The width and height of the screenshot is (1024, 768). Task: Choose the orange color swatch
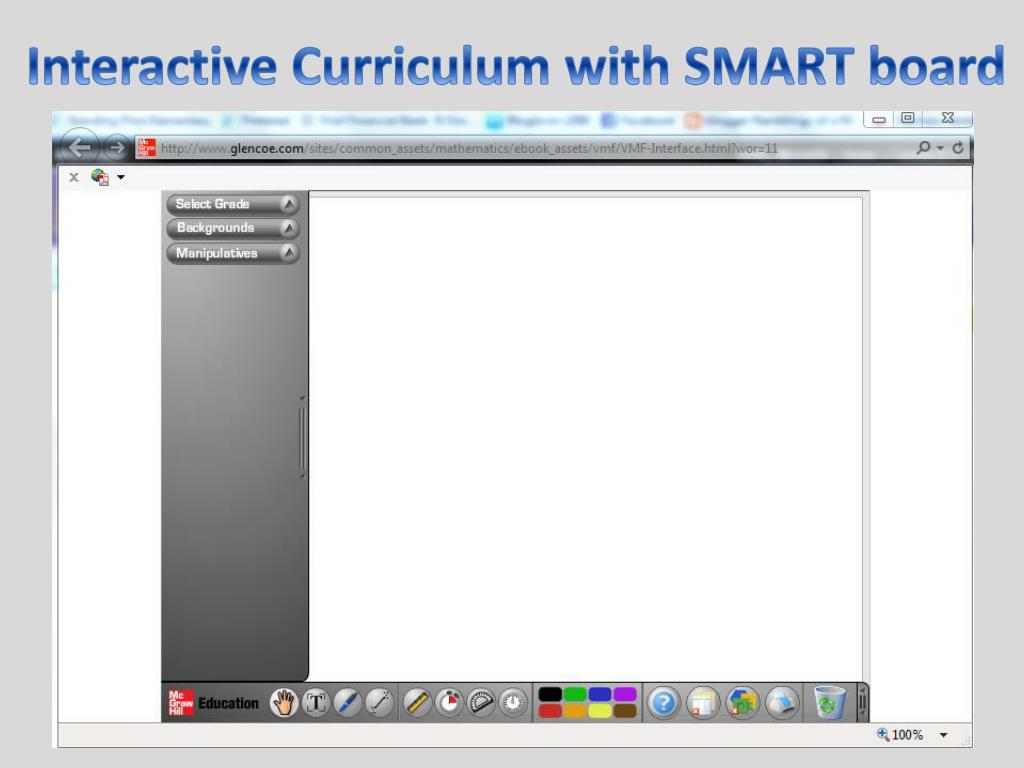pos(575,711)
